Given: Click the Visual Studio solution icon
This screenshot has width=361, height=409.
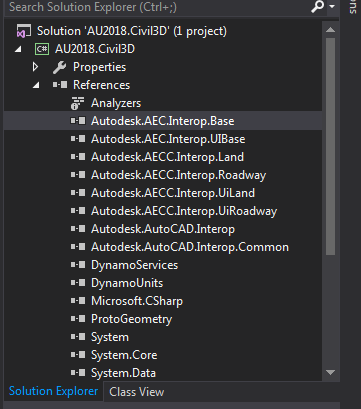Looking at the screenshot, I should [24, 31].
